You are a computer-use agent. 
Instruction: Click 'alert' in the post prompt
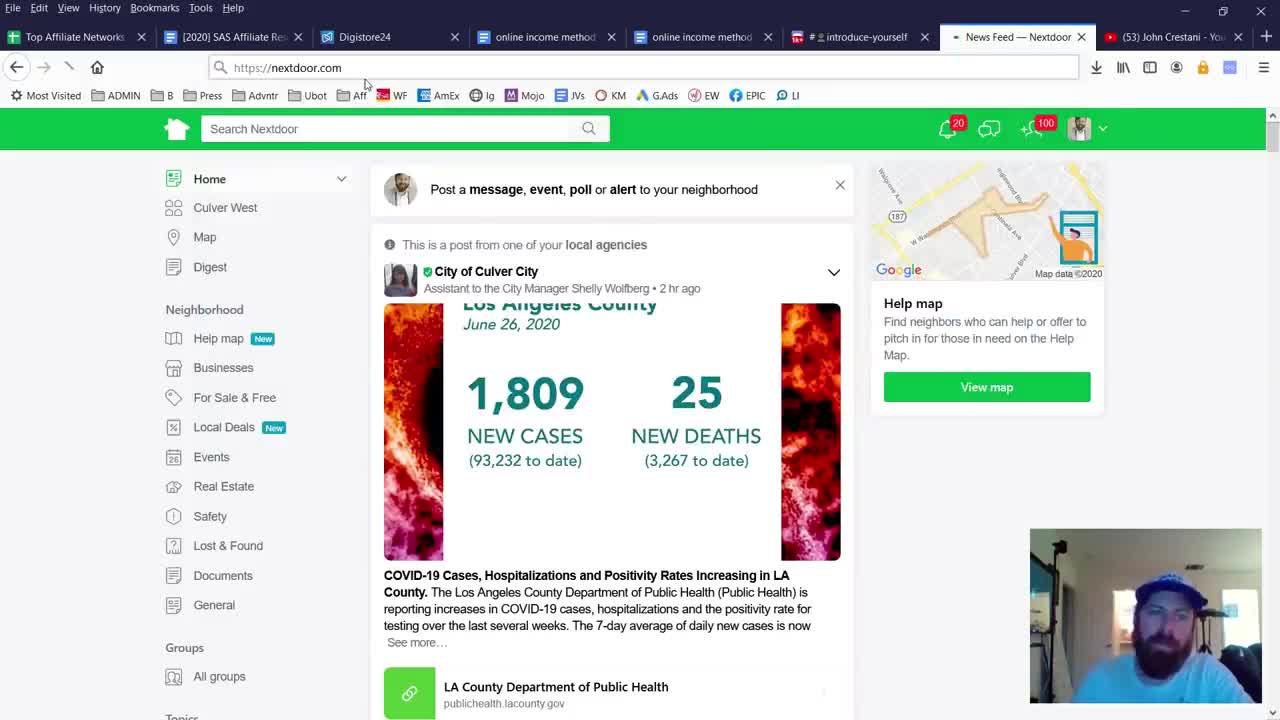(623, 189)
